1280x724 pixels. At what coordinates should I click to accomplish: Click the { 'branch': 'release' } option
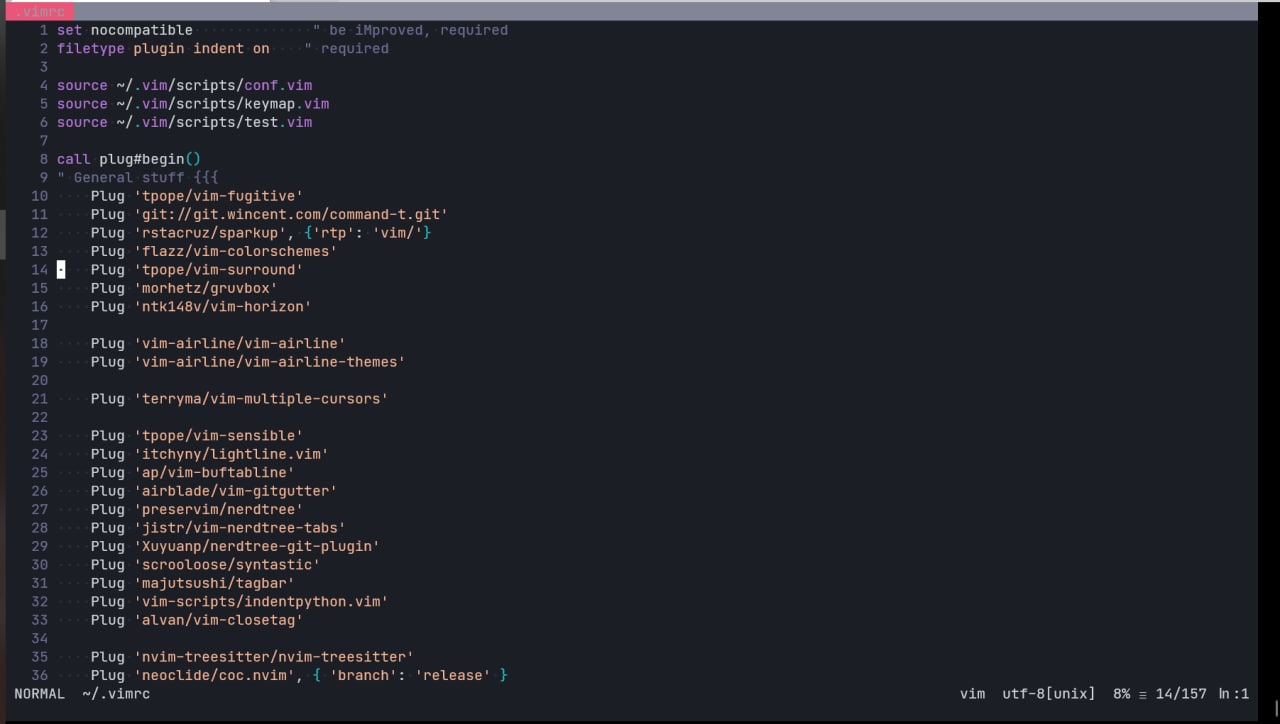410,675
